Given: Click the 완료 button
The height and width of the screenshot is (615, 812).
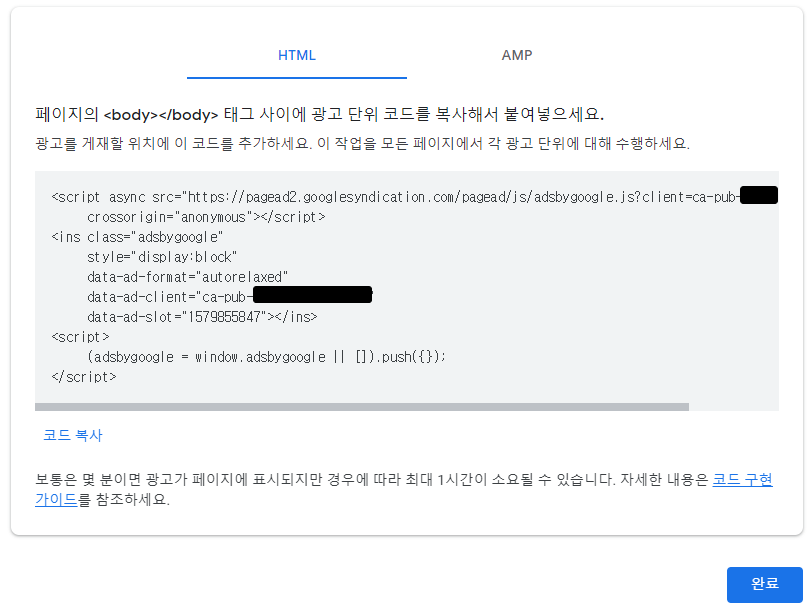Looking at the screenshot, I should pyautogui.click(x=764, y=584).
